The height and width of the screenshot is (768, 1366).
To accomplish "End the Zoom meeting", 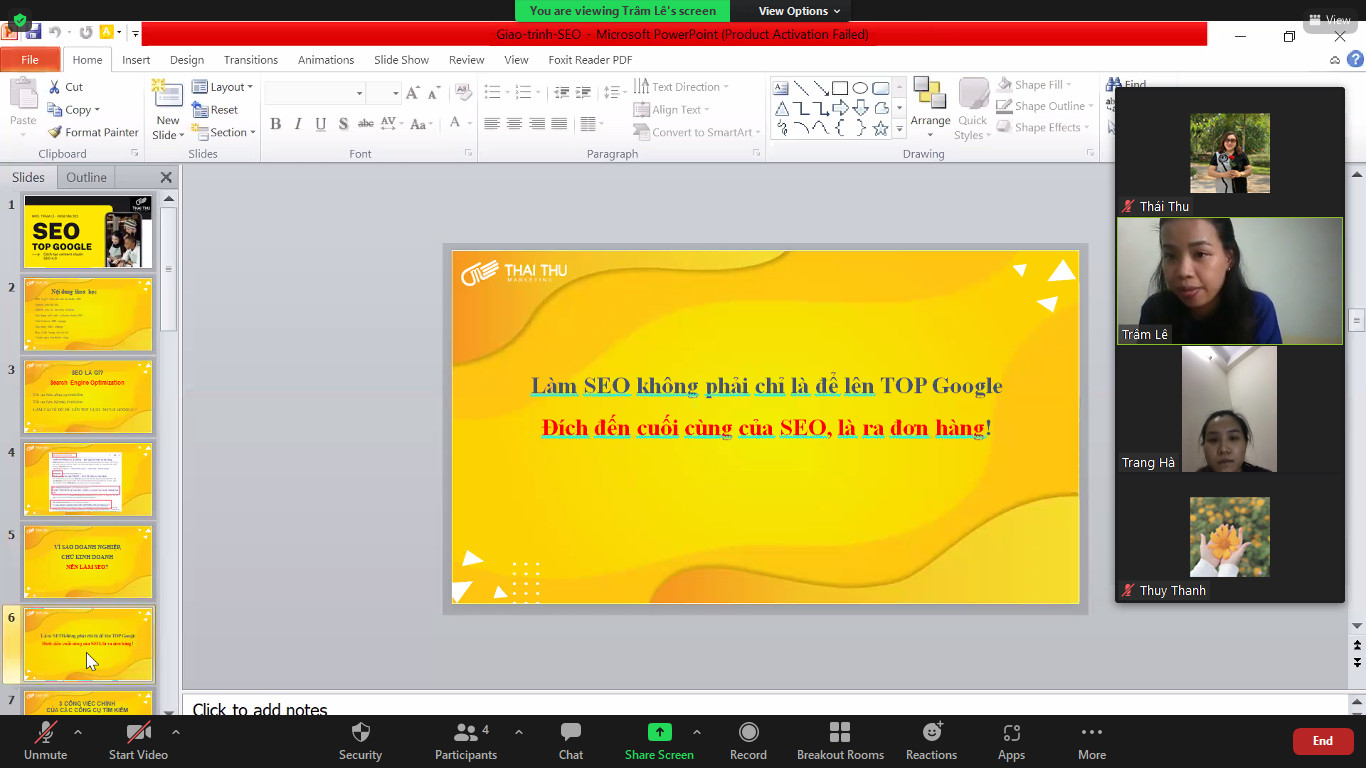I will pyautogui.click(x=1323, y=741).
